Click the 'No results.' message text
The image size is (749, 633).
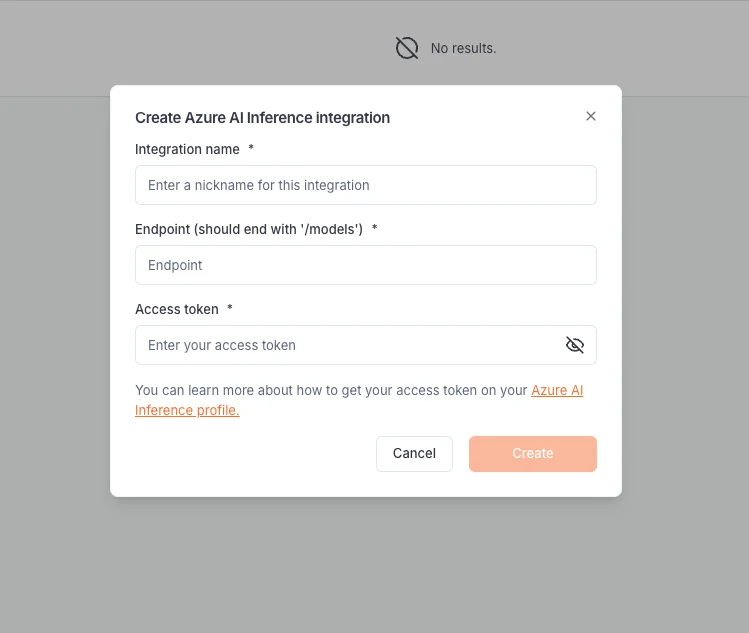coord(463,48)
